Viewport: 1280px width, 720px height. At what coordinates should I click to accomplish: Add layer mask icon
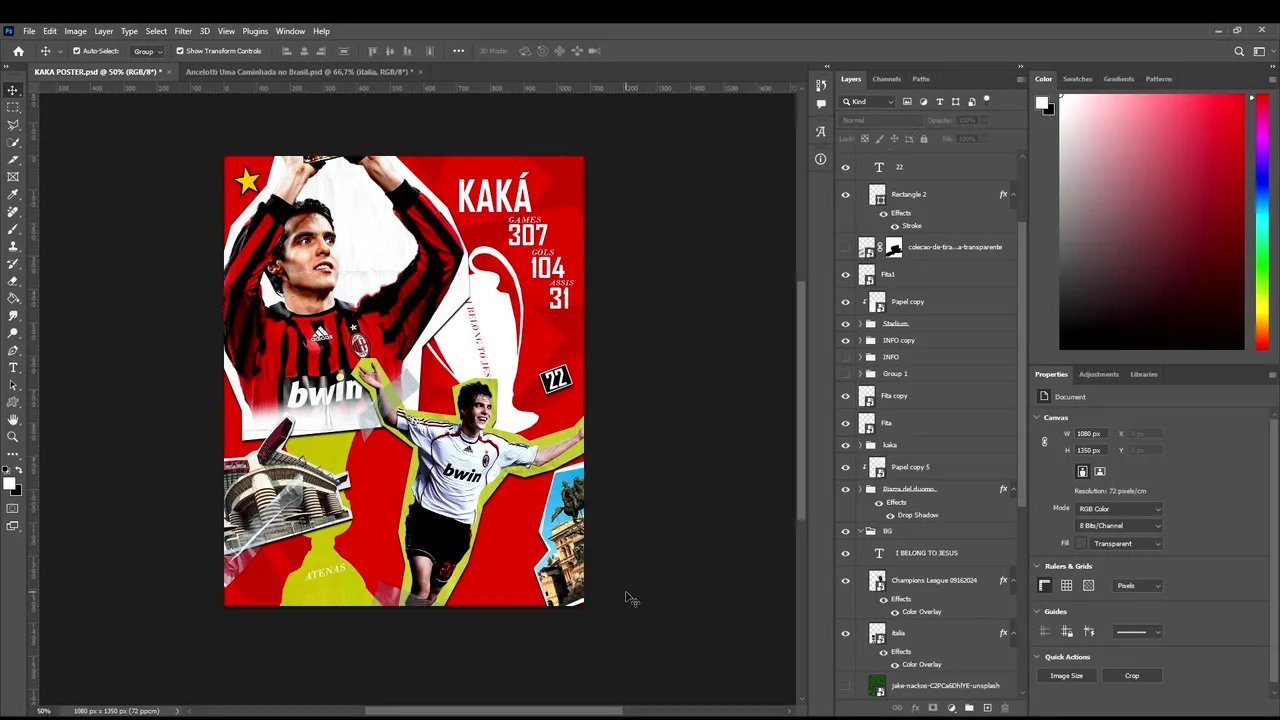(x=933, y=708)
